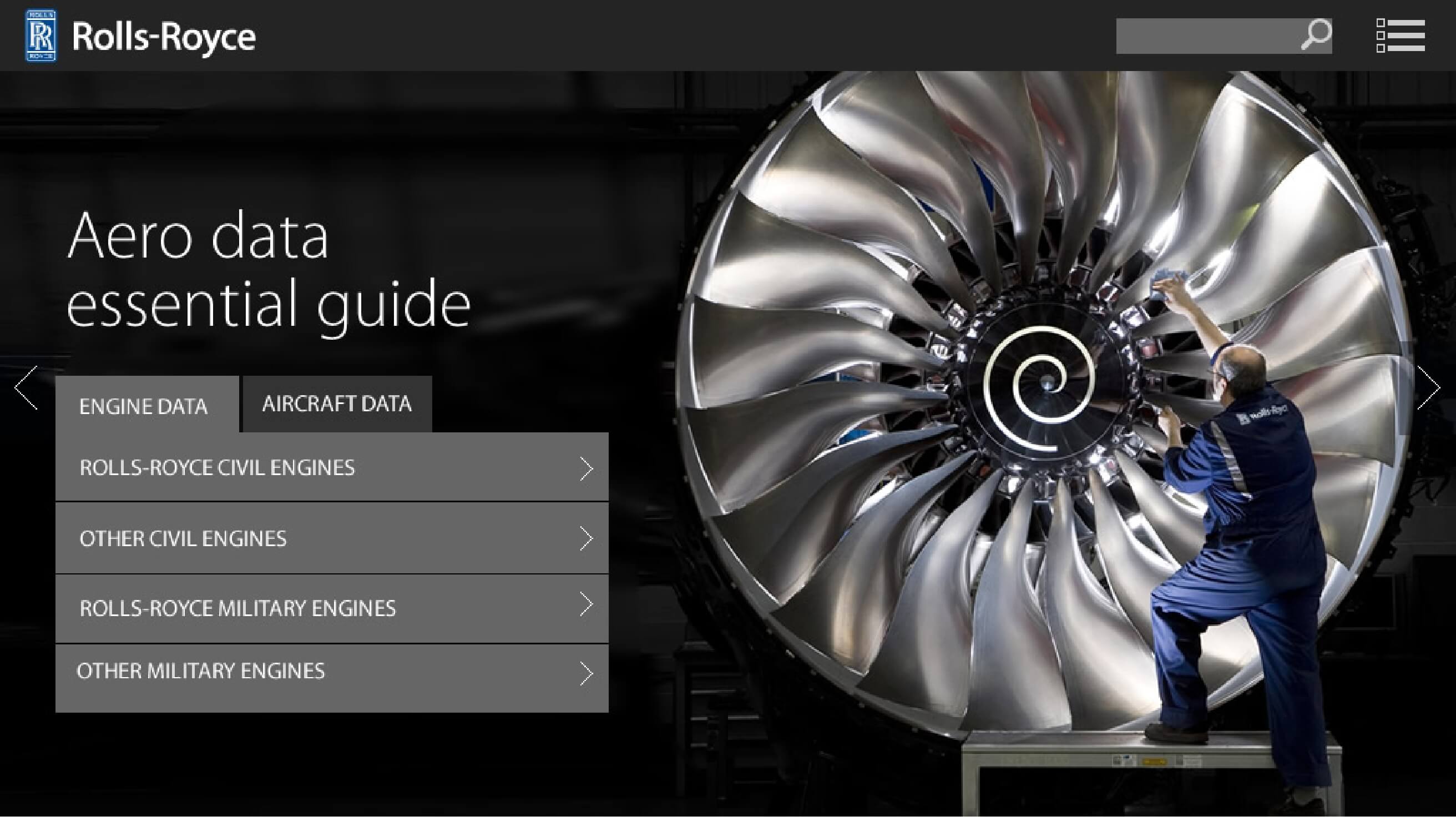Switch to the Aircraft Data tab
This screenshot has height=817, width=1456.
(x=337, y=404)
